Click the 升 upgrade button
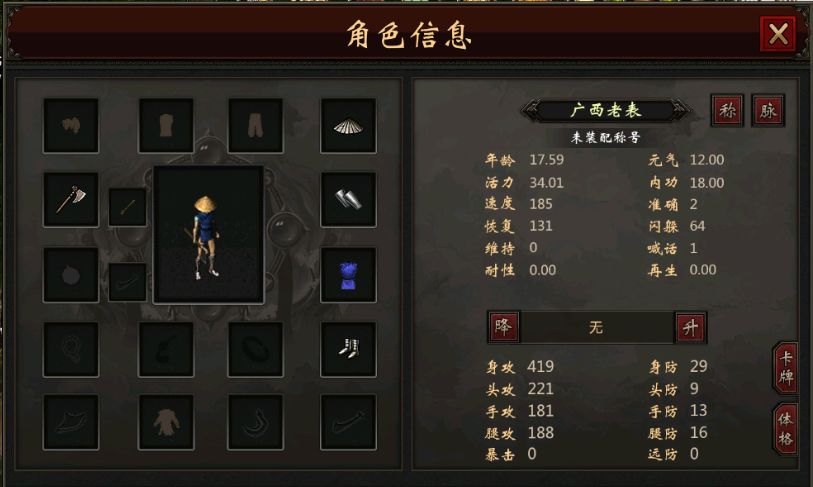The width and height of the screenshot is (813, 487). (x=691, y=327)
